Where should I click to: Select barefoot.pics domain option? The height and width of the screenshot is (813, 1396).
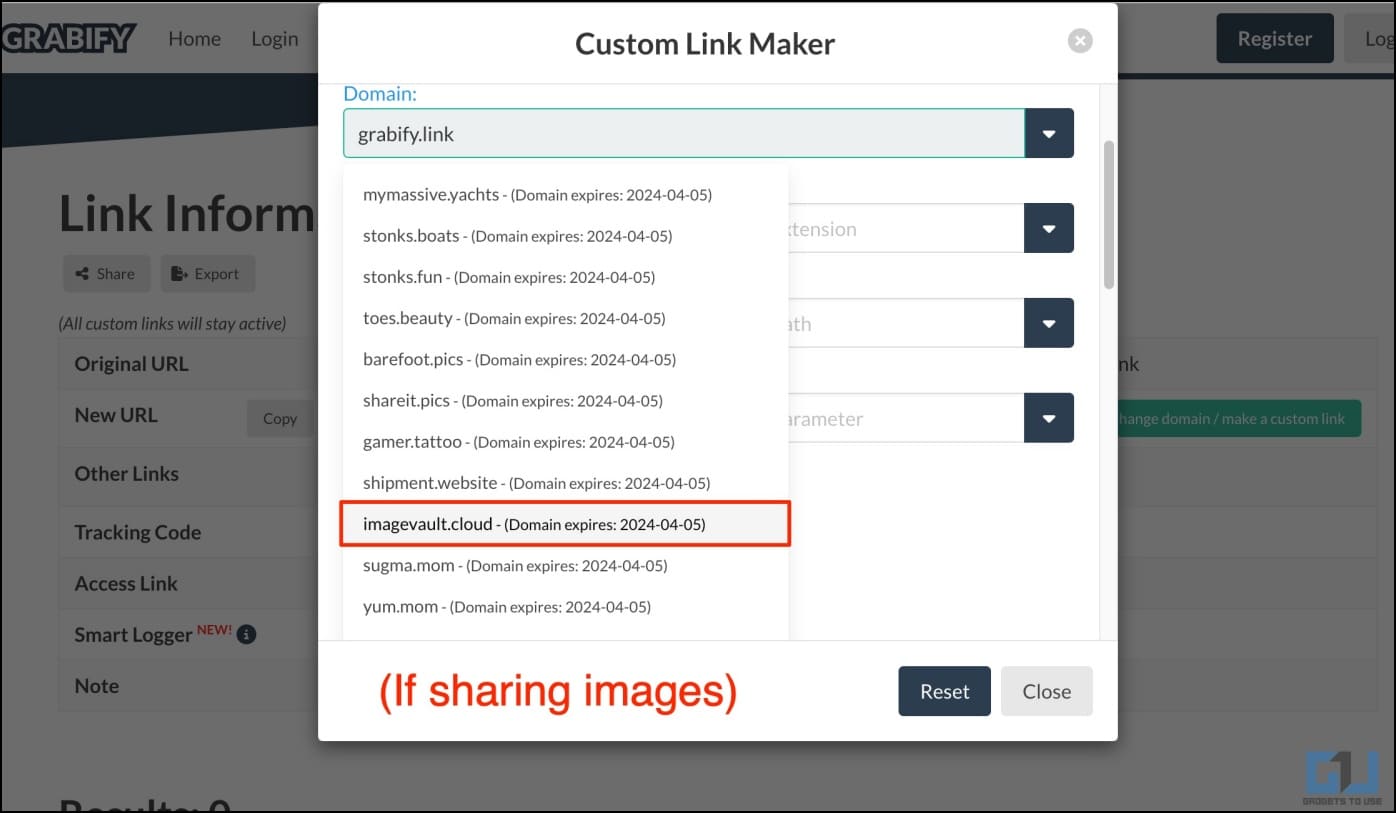[x=565, y=359]
